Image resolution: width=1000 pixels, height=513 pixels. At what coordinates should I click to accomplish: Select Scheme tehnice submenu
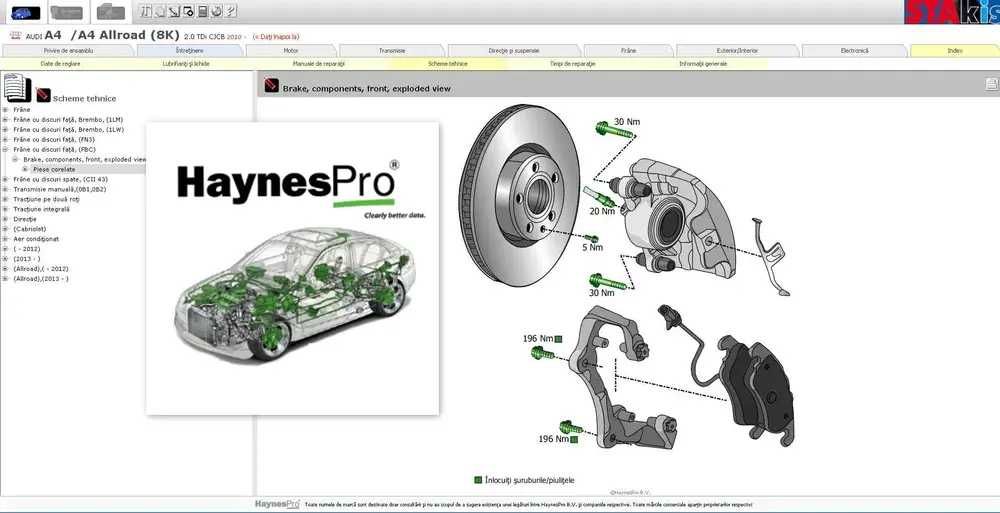448,64
